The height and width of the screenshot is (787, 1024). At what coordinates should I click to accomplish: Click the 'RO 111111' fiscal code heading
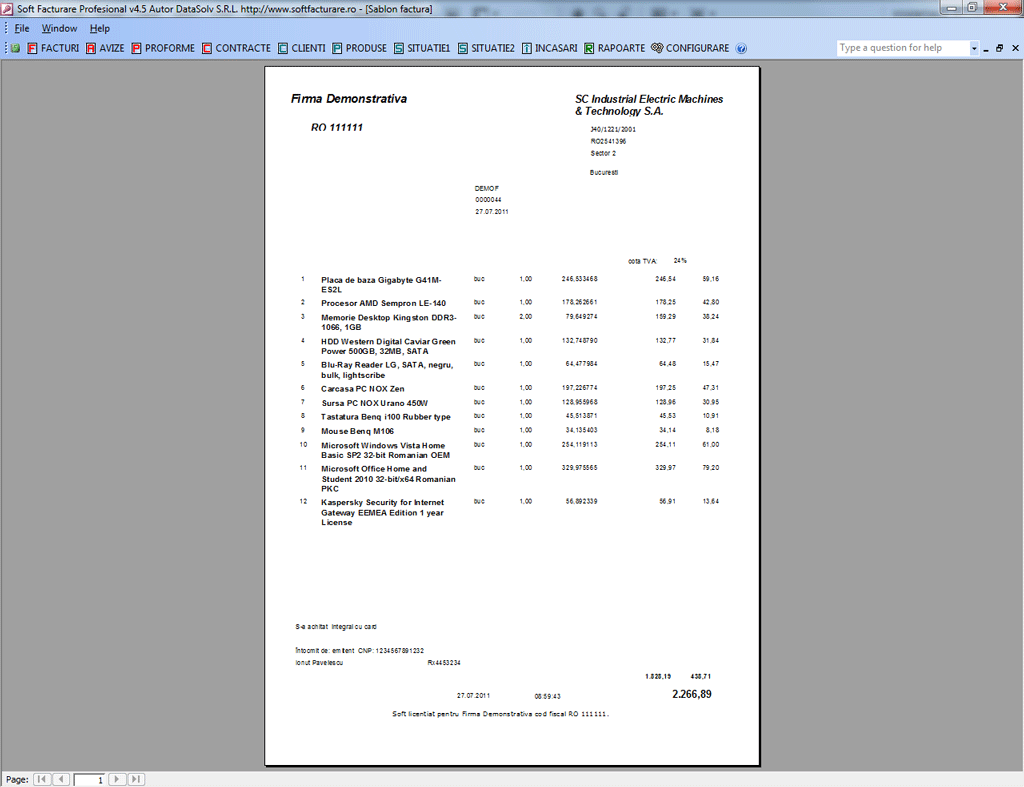[337, 127]
